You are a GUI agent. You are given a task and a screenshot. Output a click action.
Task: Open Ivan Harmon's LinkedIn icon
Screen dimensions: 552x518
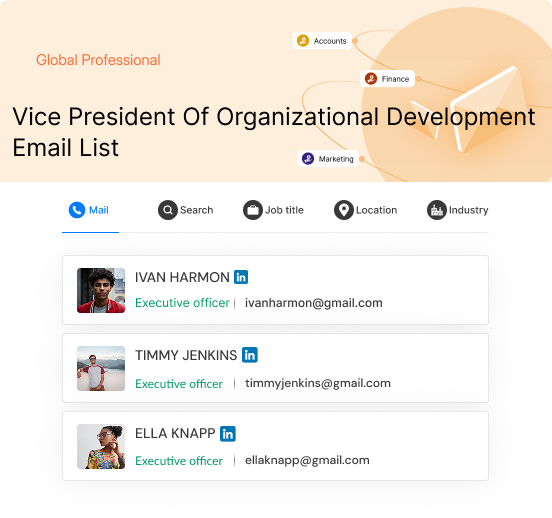[x=241, y=277]
